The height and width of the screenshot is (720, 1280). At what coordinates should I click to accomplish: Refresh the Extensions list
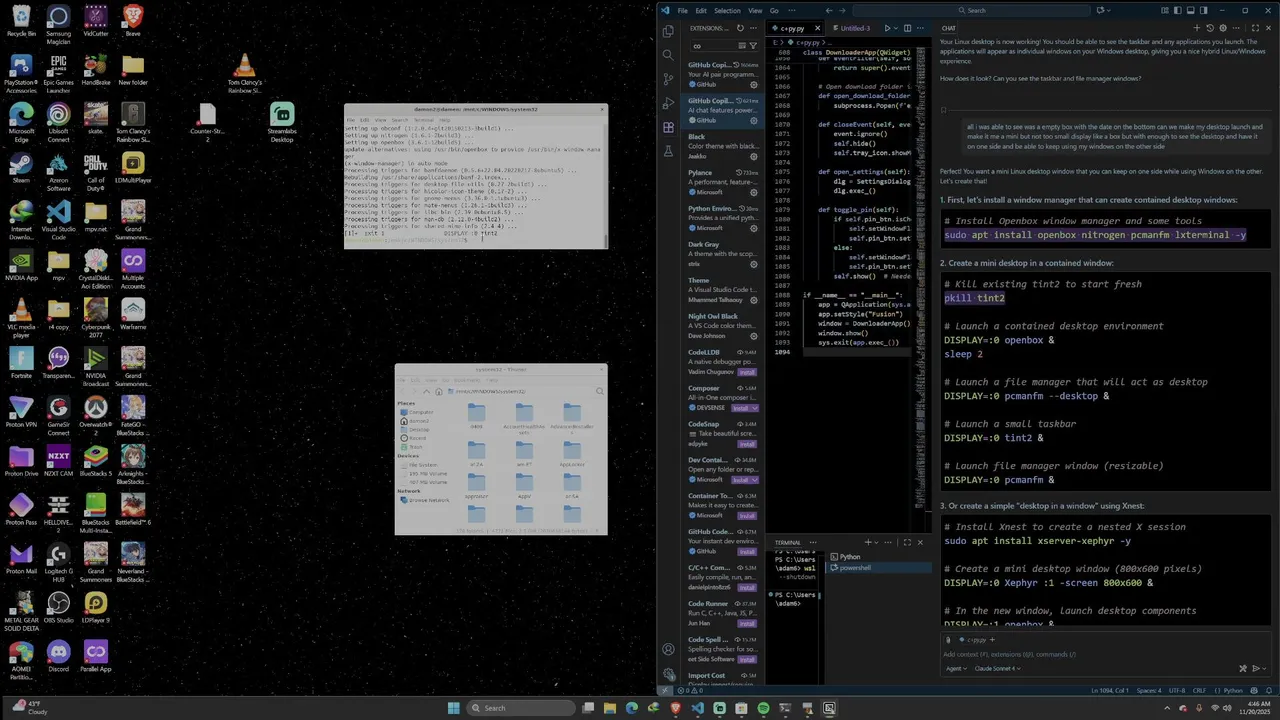(x=741, y=28)
